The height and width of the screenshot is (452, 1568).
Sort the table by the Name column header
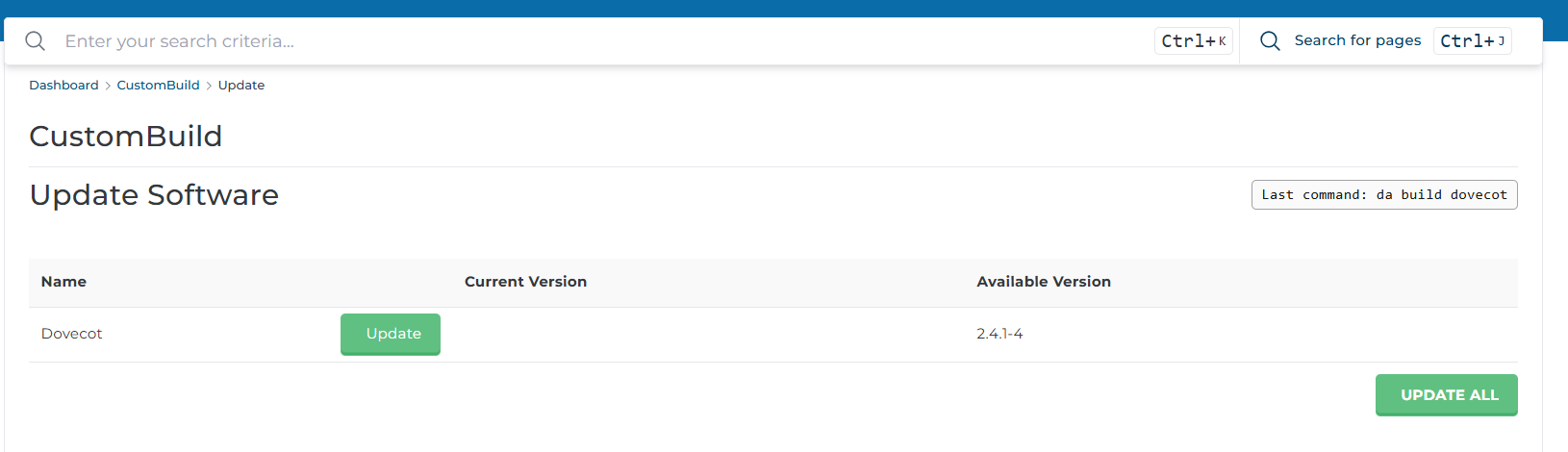coord(63,282)
